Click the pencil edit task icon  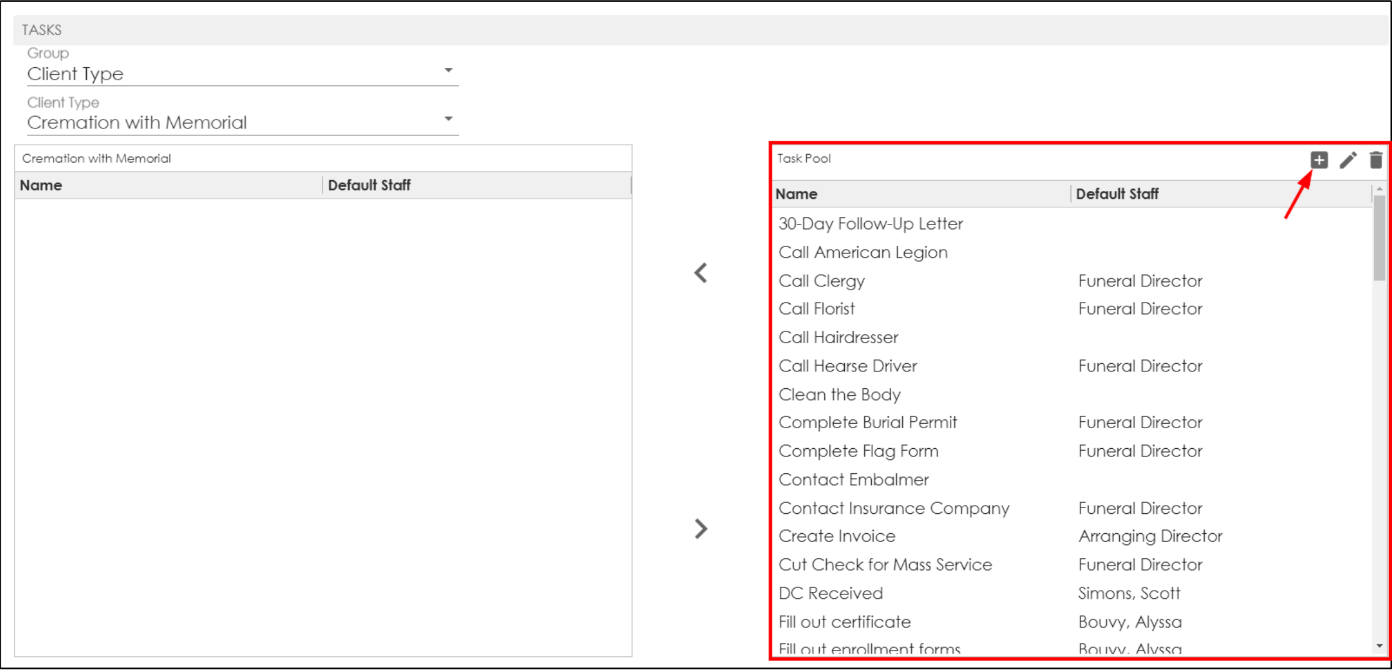1348,160
